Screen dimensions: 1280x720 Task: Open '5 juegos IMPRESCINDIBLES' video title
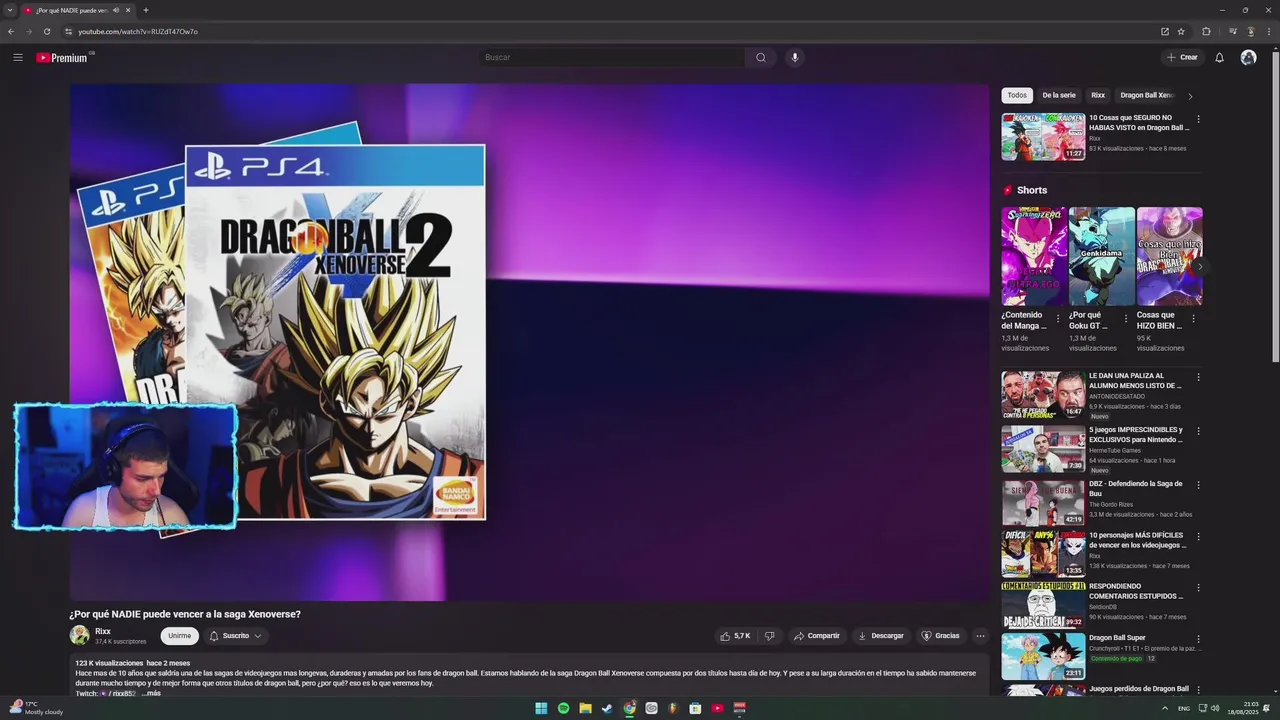point(1136,435)
